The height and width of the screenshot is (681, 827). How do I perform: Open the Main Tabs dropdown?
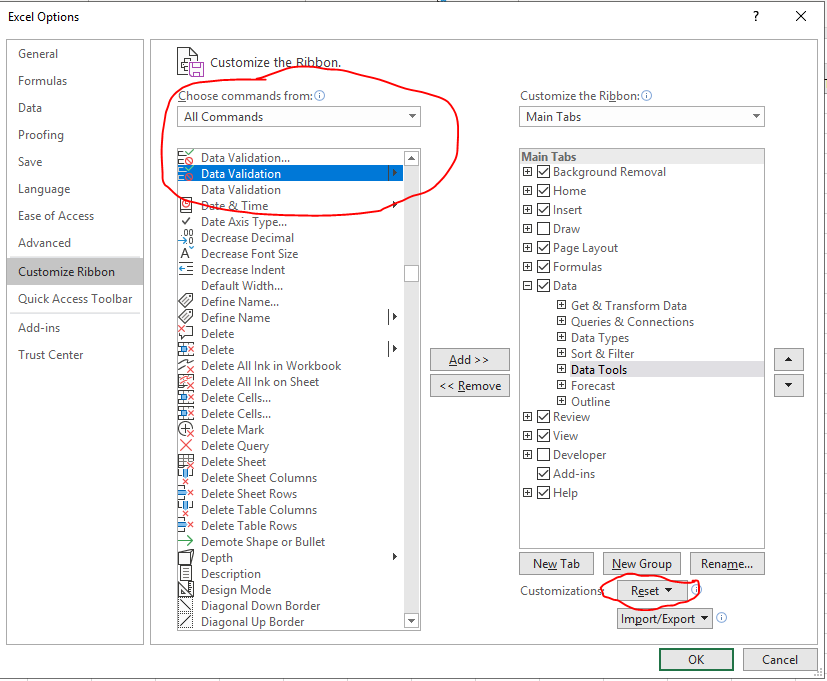click(641, 117)
